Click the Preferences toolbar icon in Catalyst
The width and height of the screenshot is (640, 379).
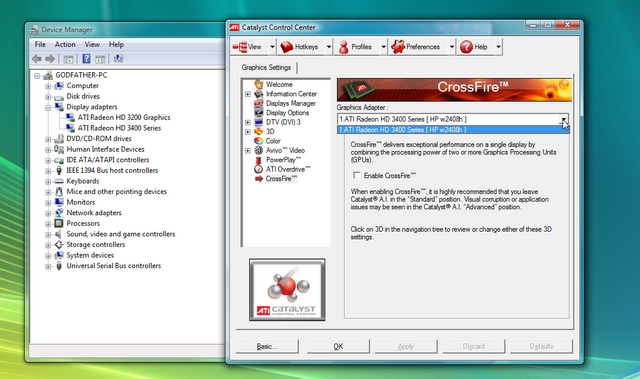click(x=398, y=47)
